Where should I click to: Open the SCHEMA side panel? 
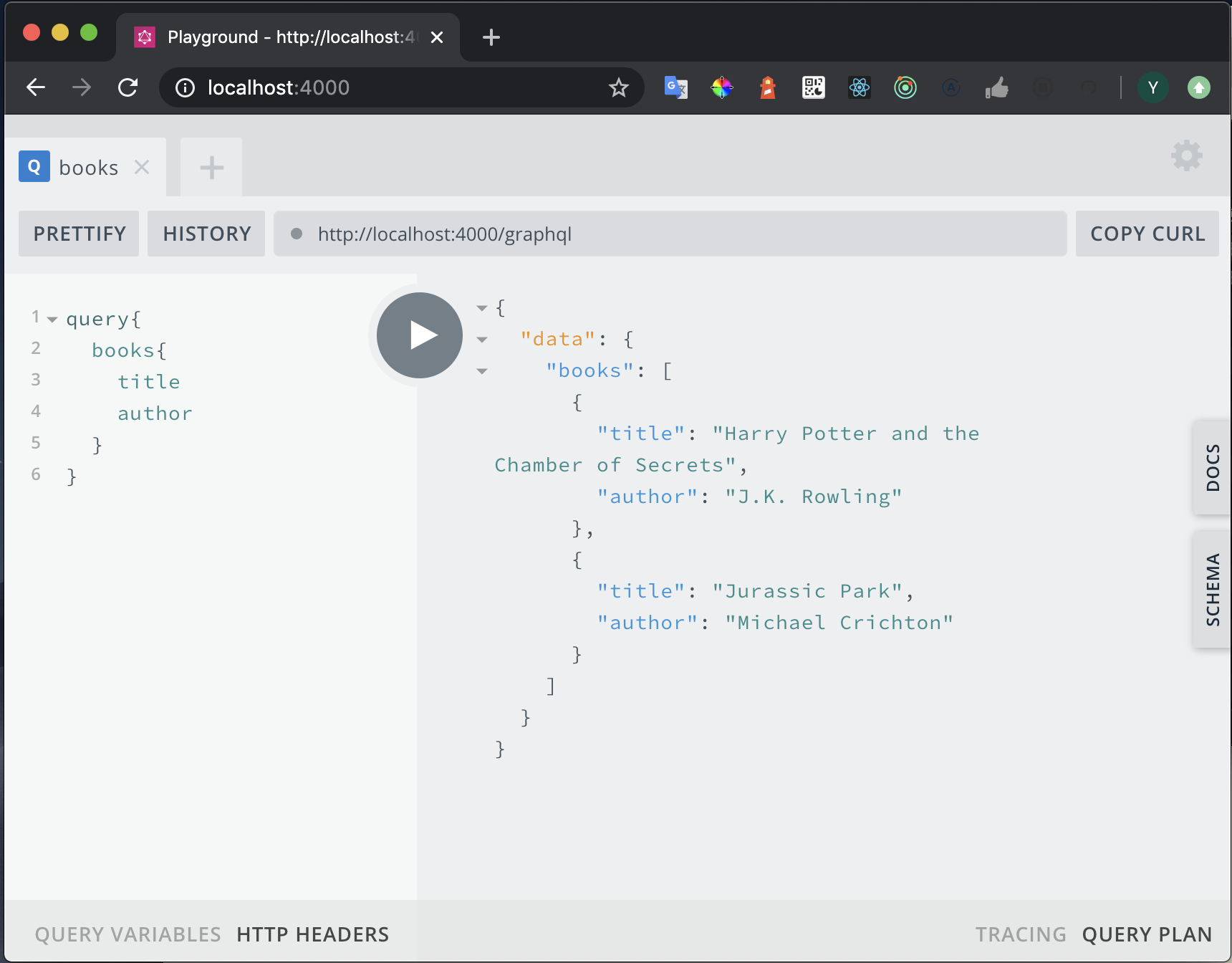(x=1212, y=589)
